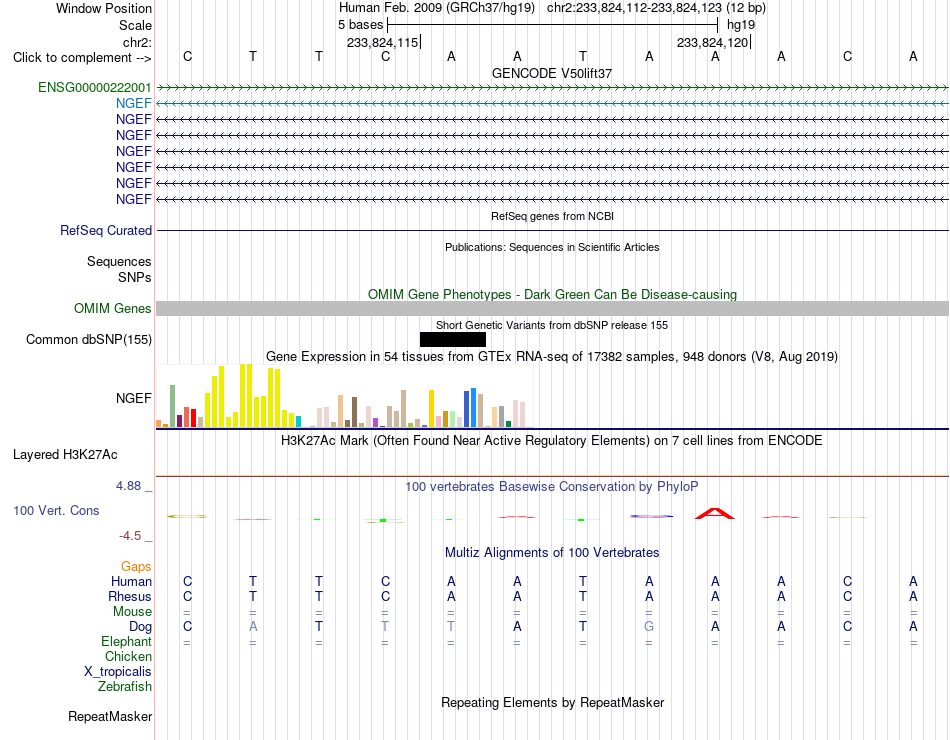
Task: Click the Click to complement label
Action: [x=82, y=58]
